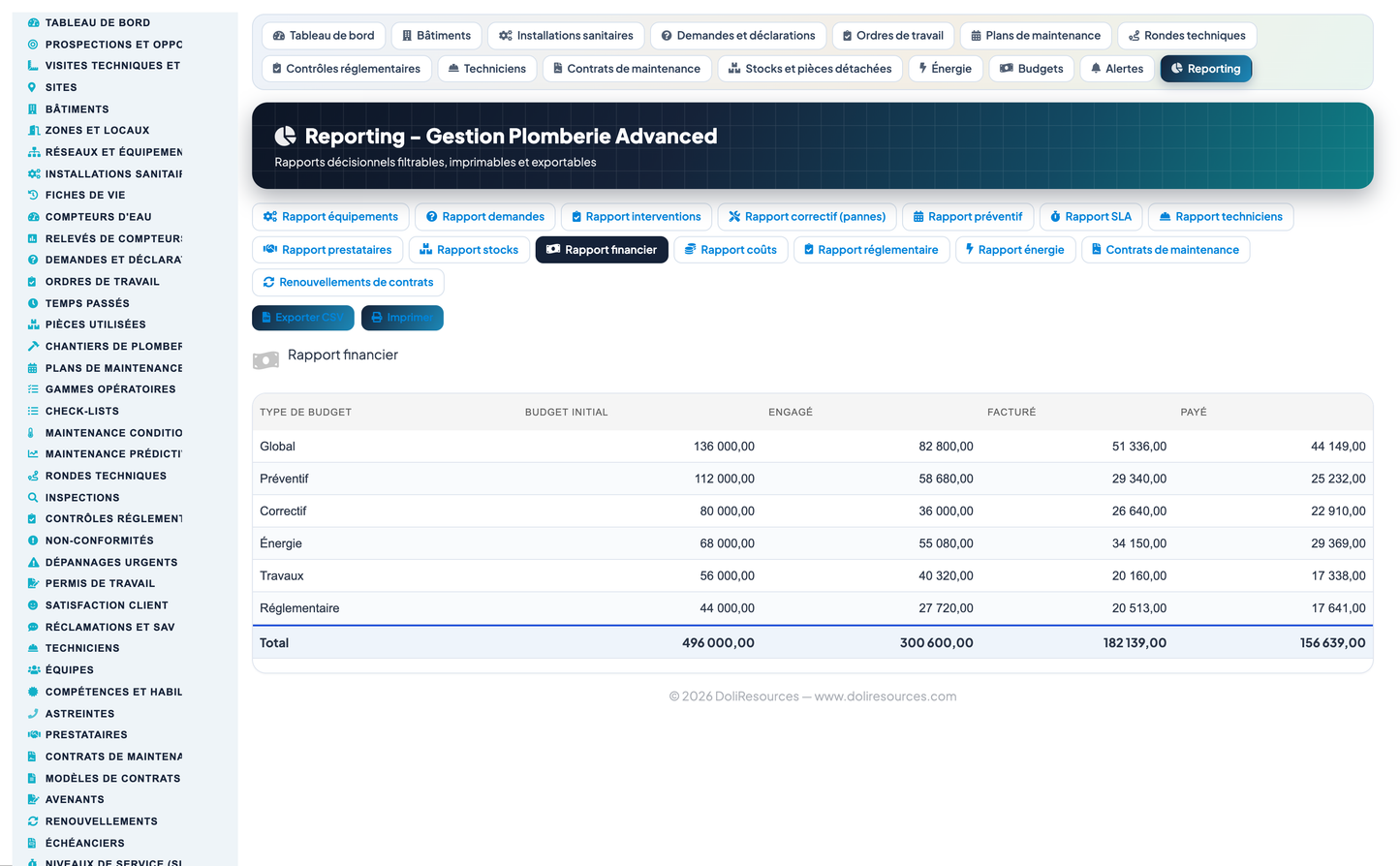This screenshot has width=1400, height=866.
Task: Open Rapport réglementaire report
Action: point(871,250)
